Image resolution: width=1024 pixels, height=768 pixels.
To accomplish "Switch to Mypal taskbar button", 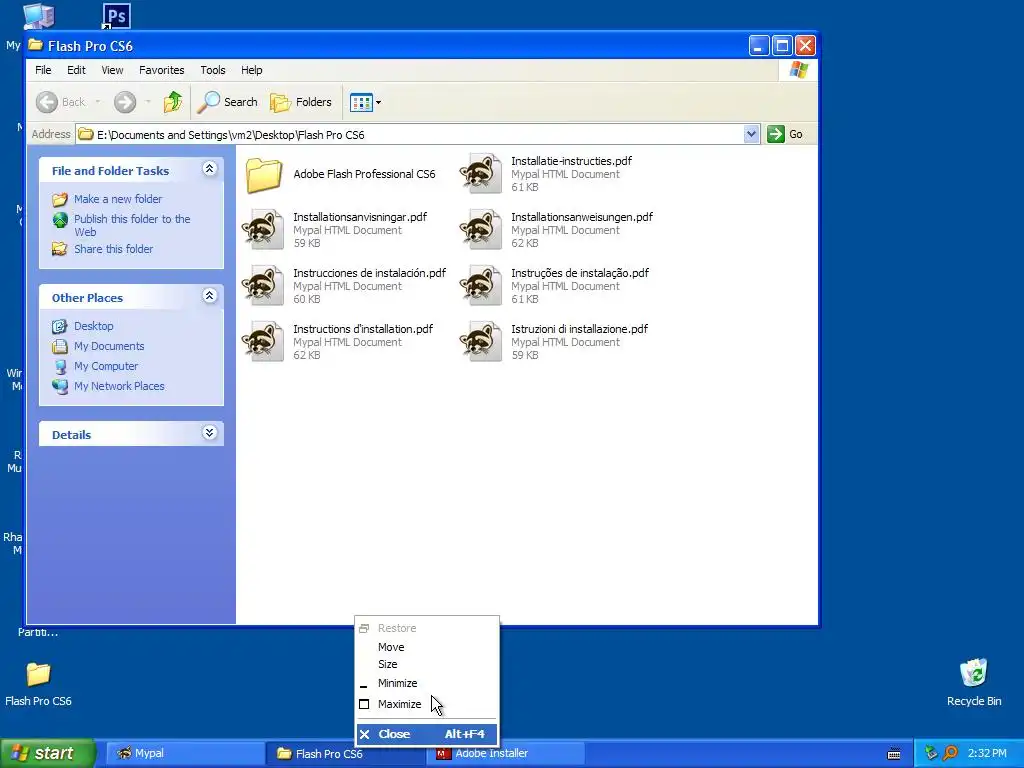I will [185, 753].
